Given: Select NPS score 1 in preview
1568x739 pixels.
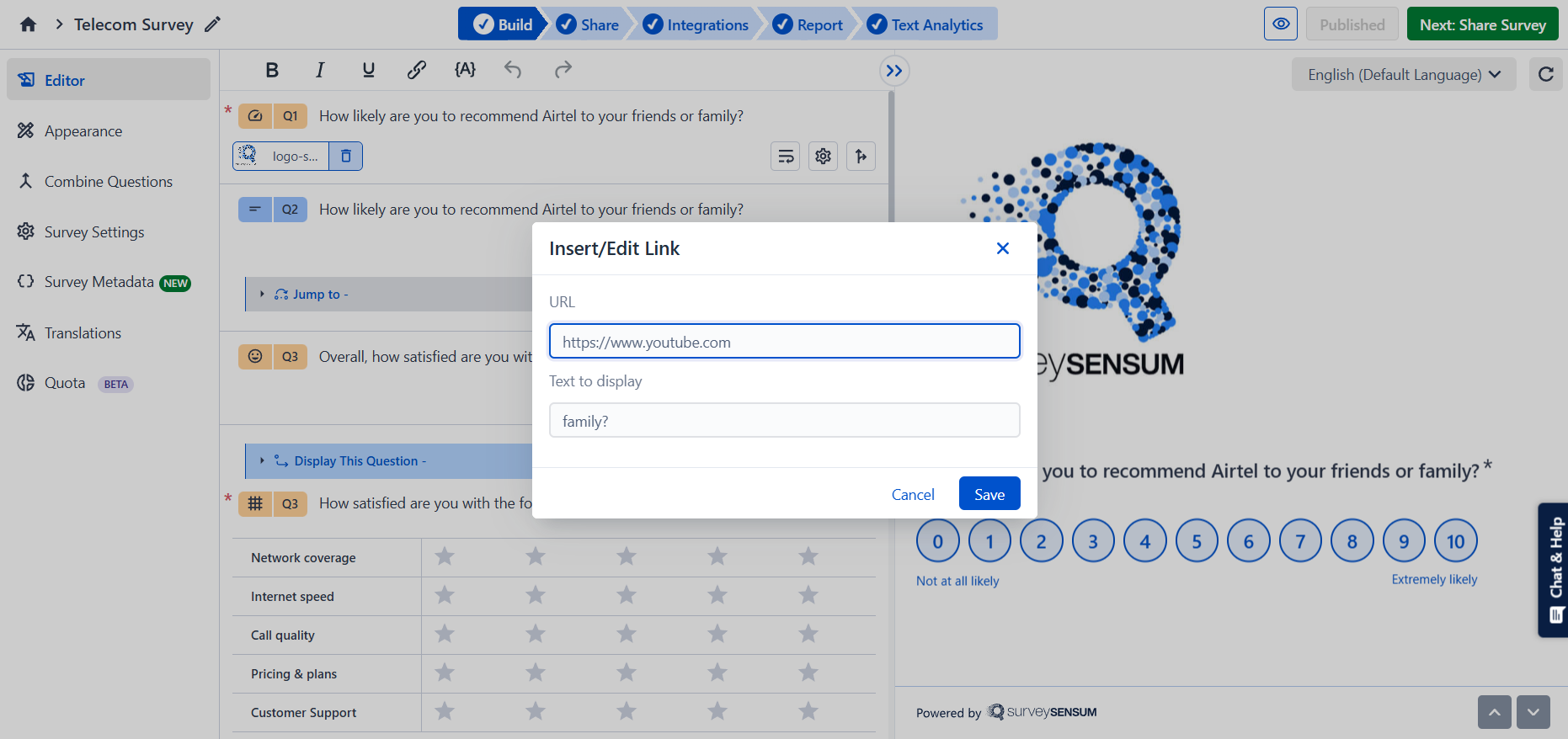Looking at the screenshot, I should (x=989, y=541).
